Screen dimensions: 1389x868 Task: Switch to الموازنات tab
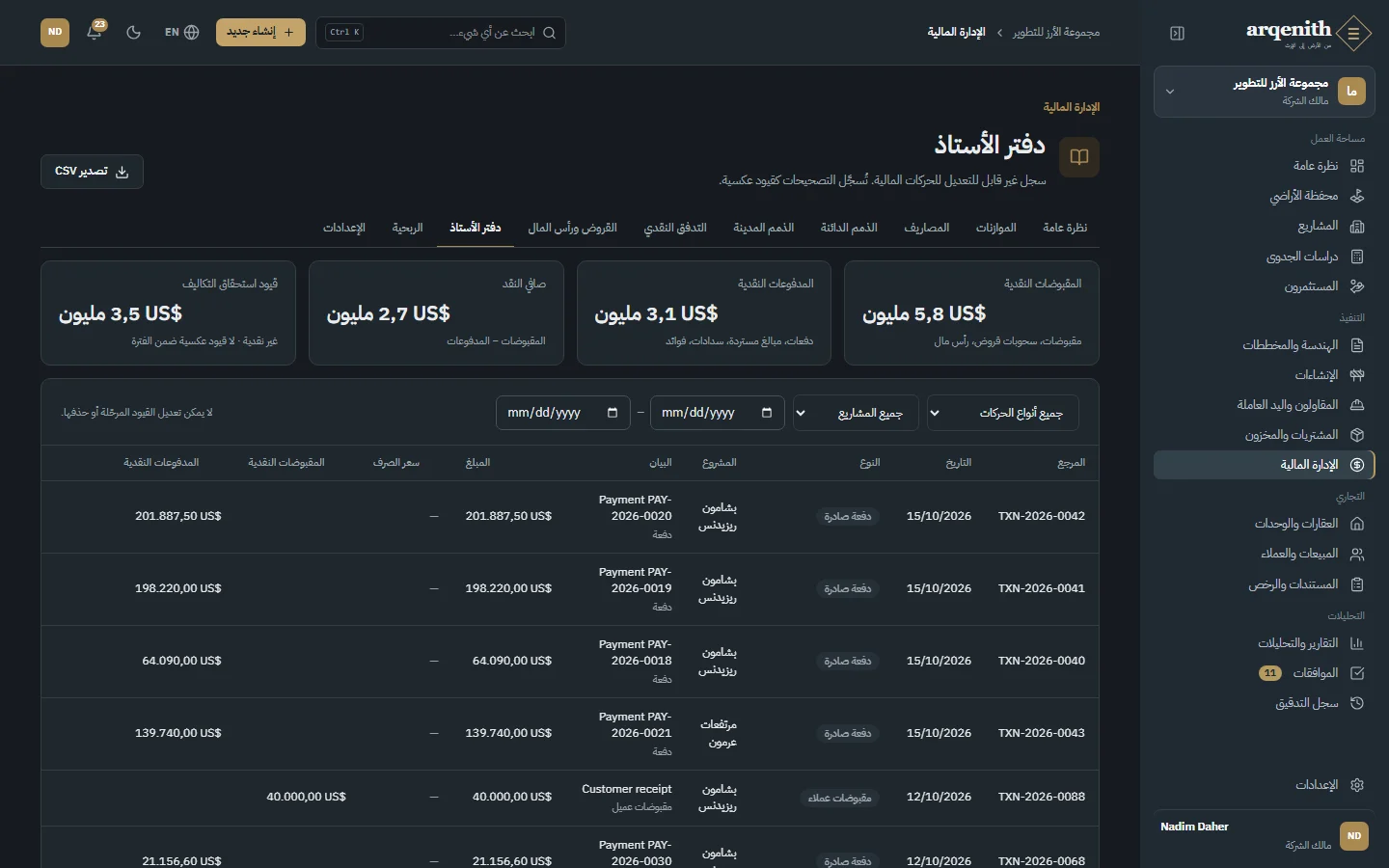[x=996, y=228]
